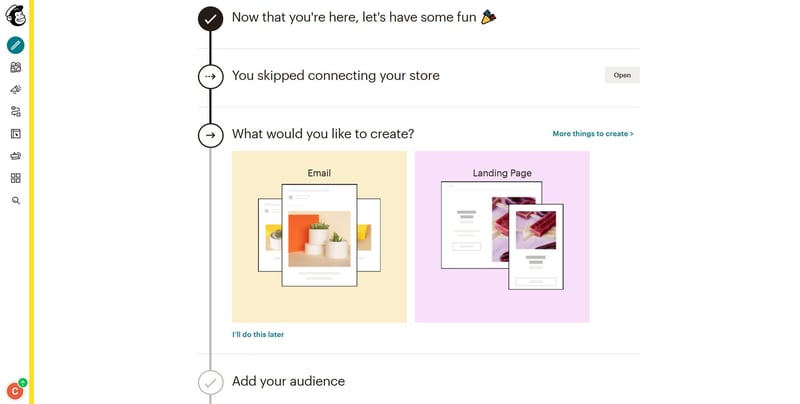Open the Automations sidebar icon
800x404 pixels.
pos(15,111)
